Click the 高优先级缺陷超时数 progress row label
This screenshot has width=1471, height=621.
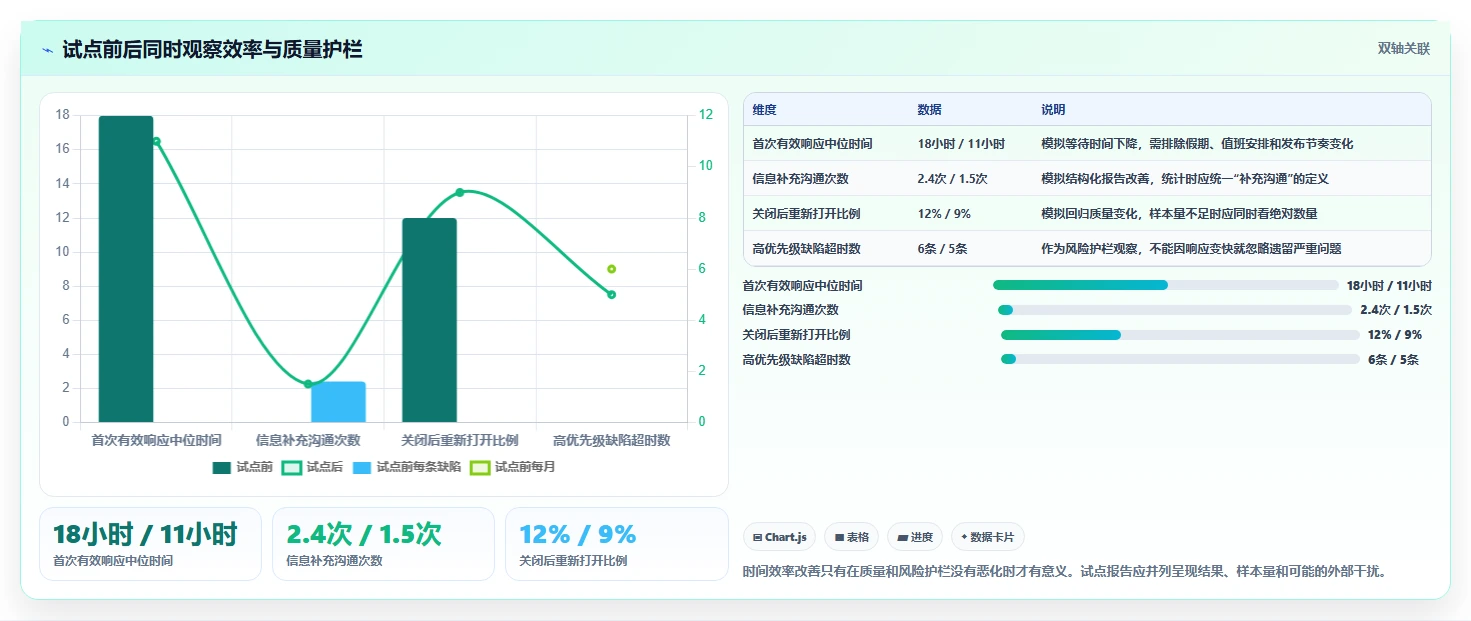click(796, 360)
